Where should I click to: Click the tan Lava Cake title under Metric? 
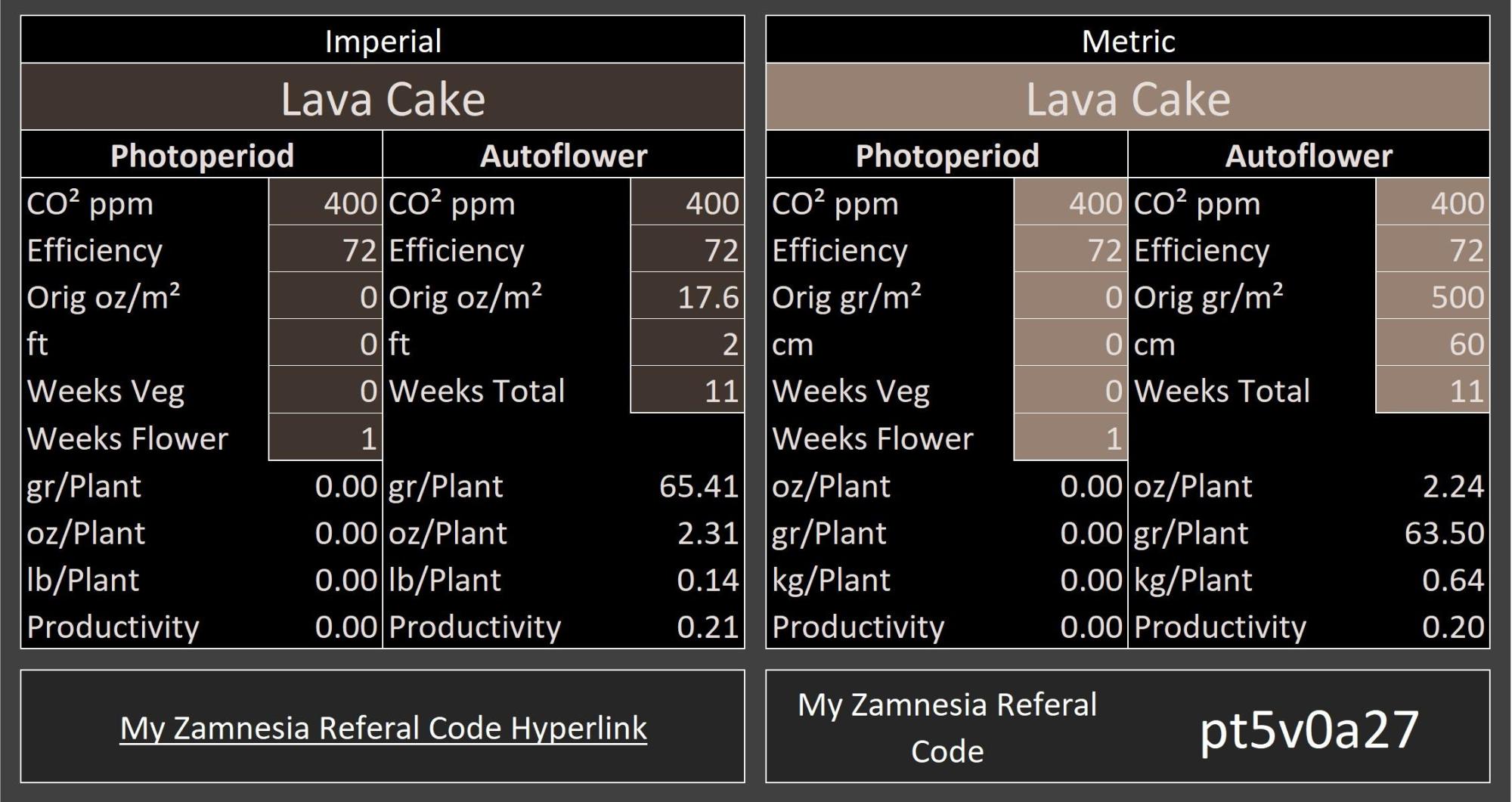point(1128,98)
